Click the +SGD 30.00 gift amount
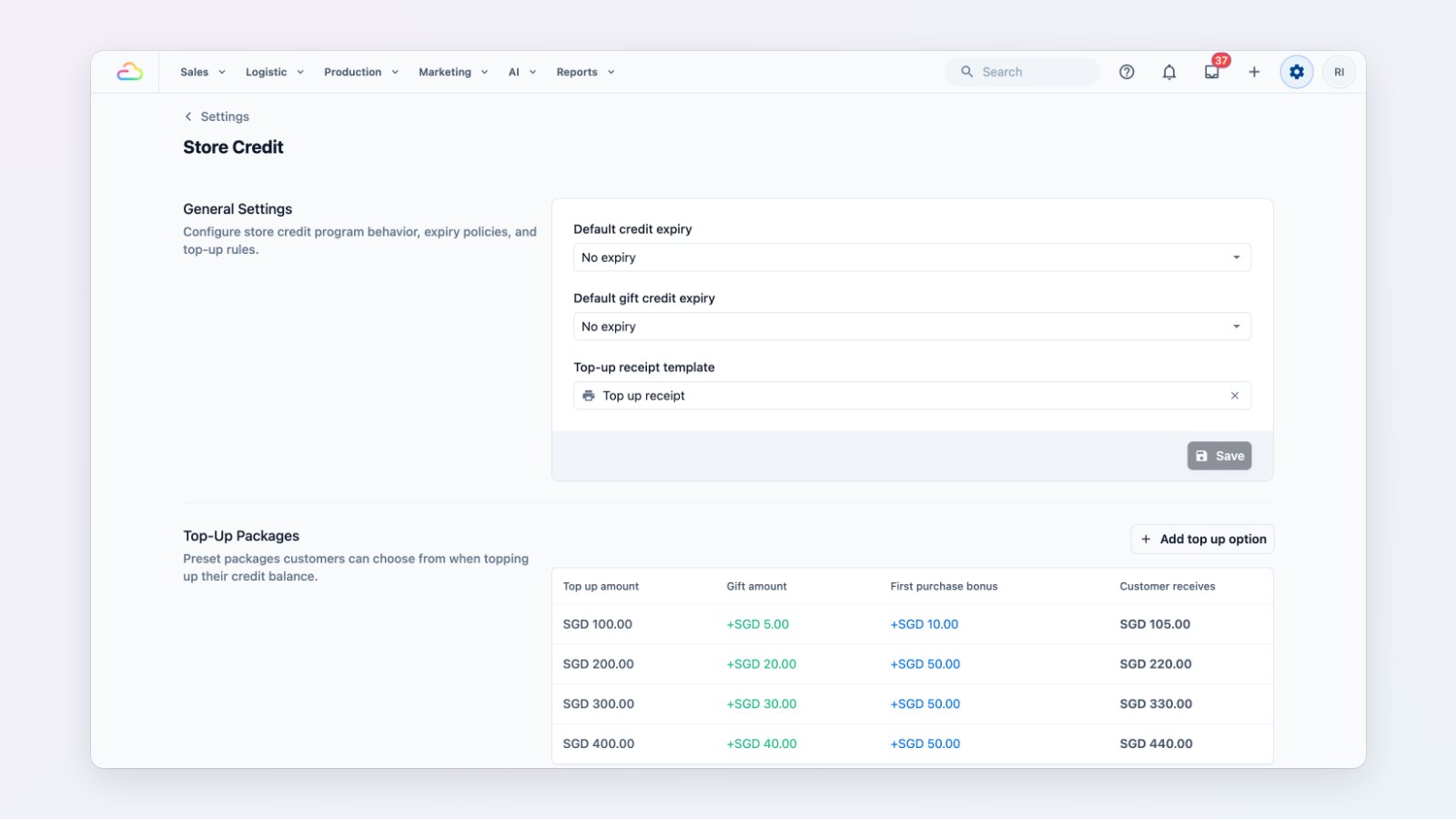This screenshot has width=1456, height=819. (762, 704)
